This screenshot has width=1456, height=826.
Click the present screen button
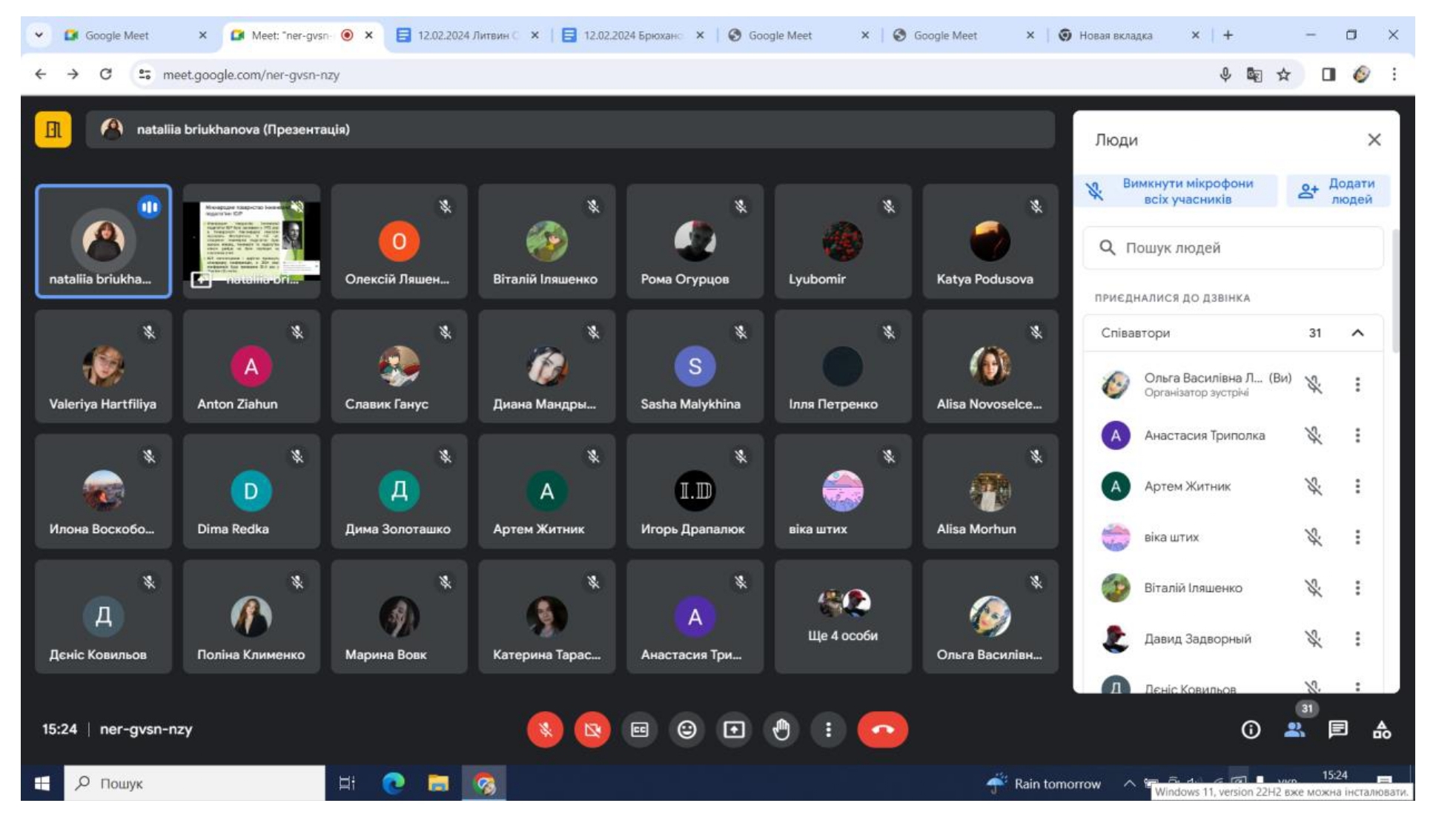click(x=734, y=730)
